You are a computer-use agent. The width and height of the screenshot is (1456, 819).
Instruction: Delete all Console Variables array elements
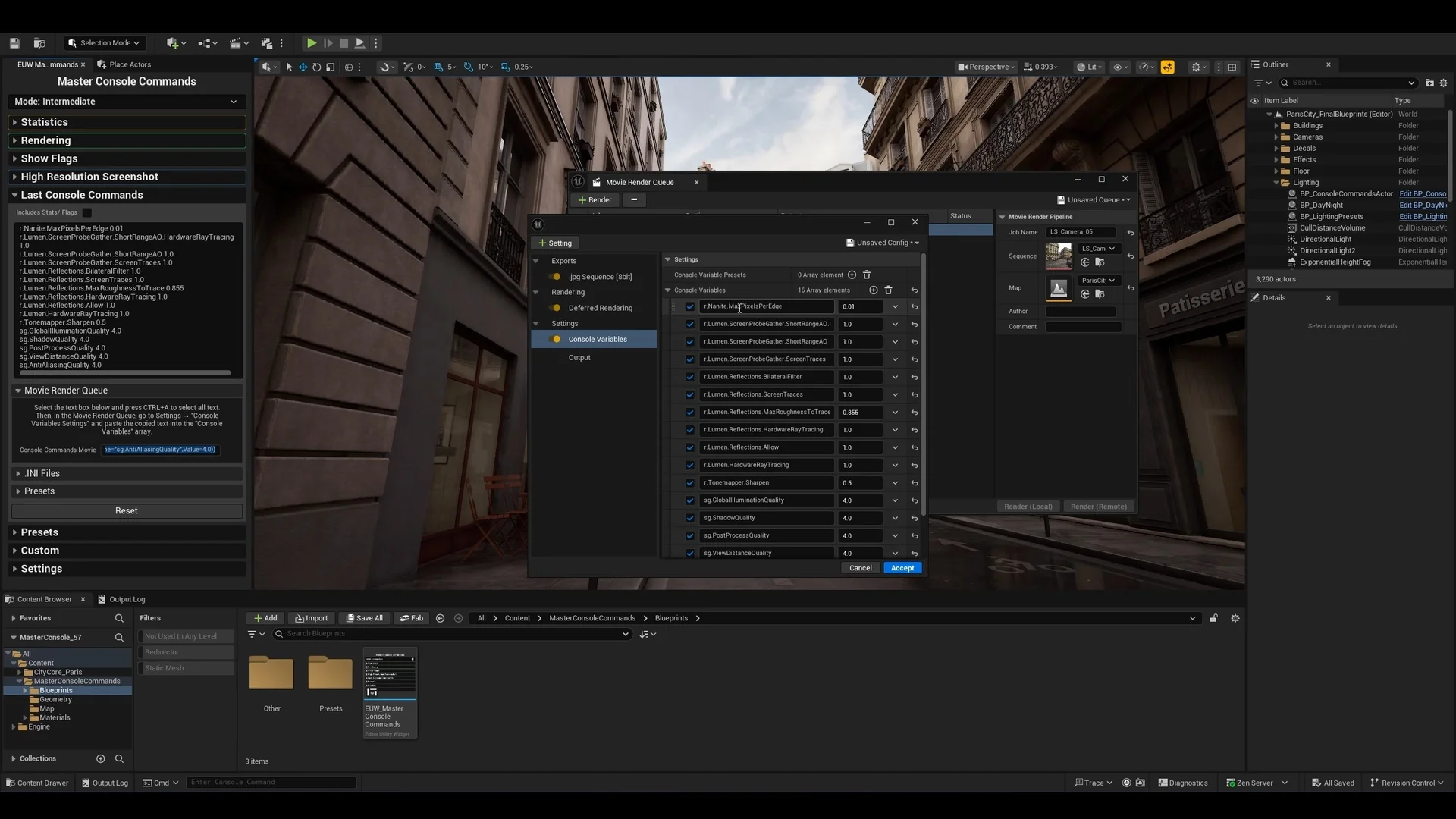click(x=888, y=290)
